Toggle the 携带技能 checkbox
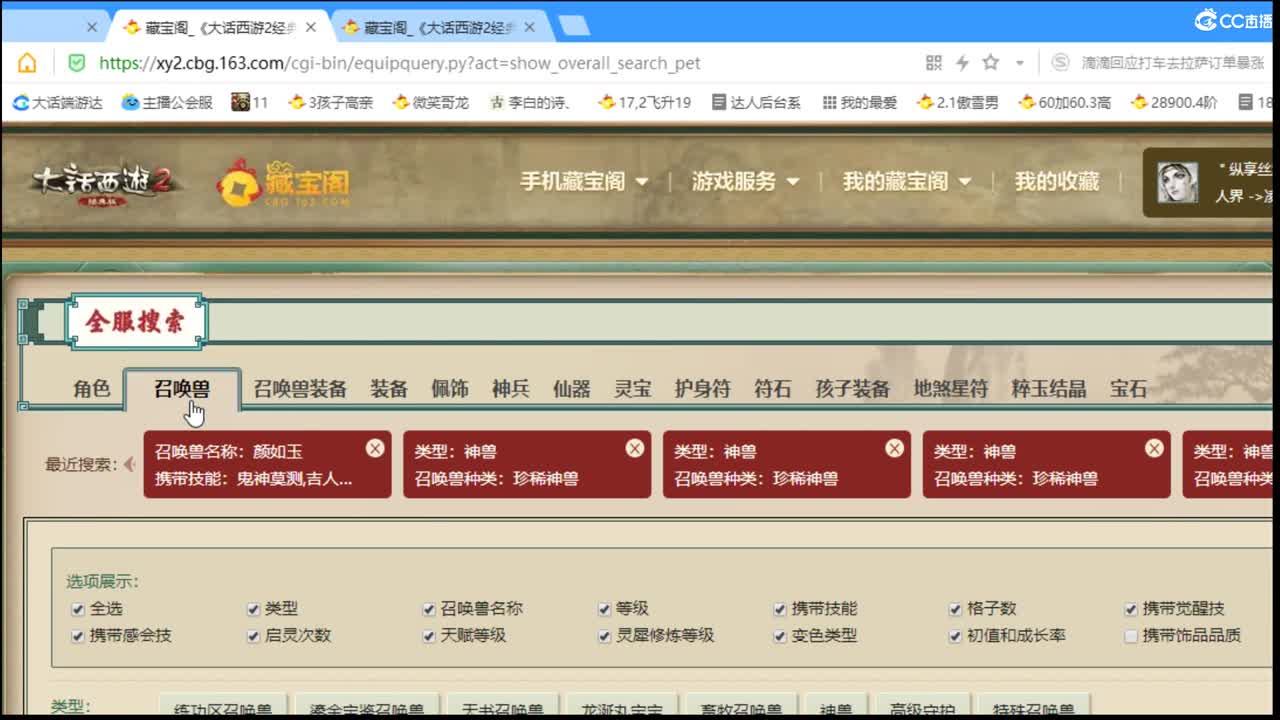This screenshot has height=720, width=1280. coord(780,609)
